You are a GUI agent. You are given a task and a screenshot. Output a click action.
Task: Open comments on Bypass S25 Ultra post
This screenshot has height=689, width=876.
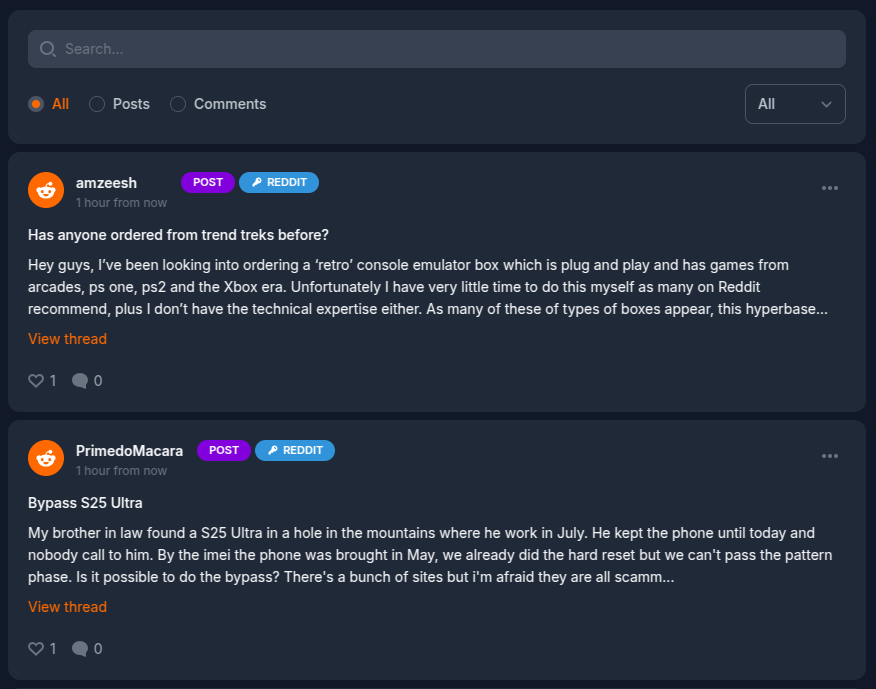tap(80, 649)
